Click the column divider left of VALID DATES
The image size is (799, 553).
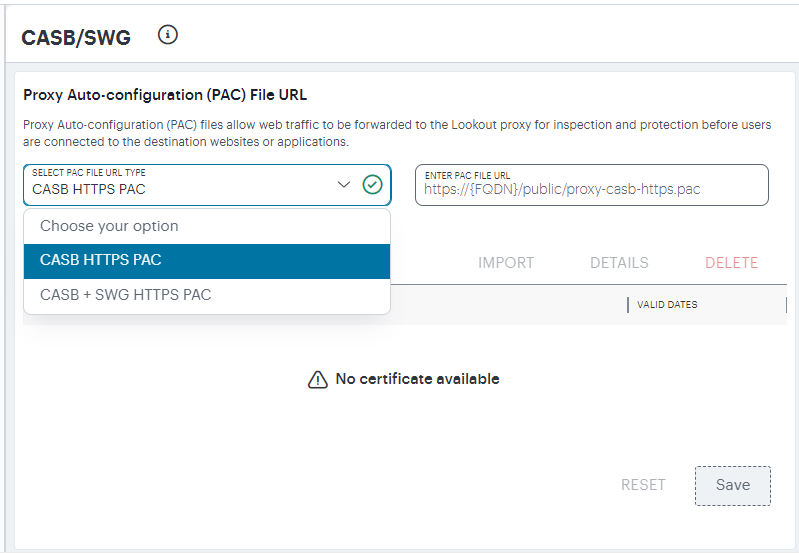pos(628,305)
